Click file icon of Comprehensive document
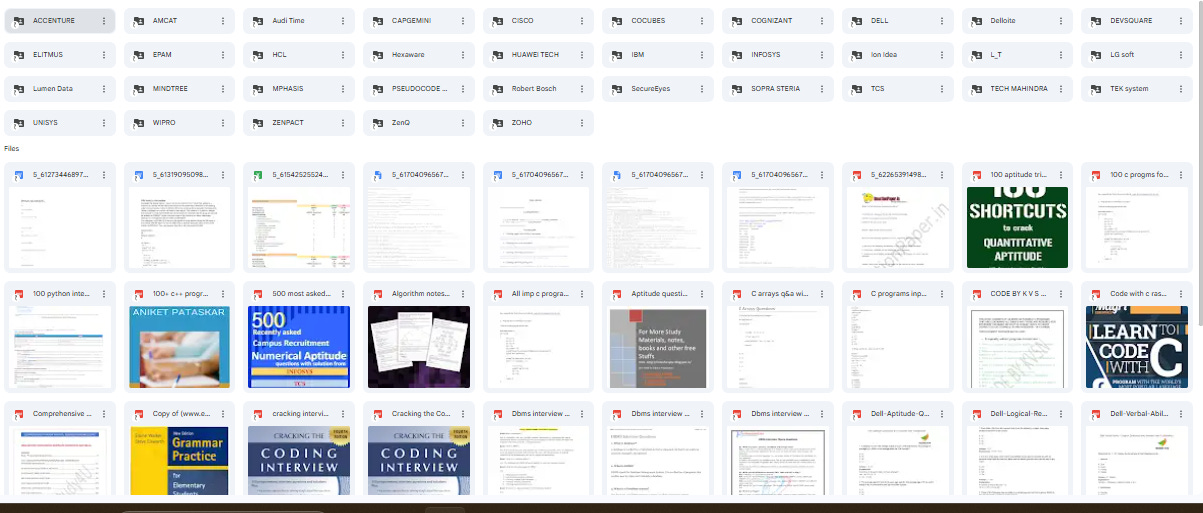Viewport: 1203px width, 513px height. pyautogui.click(x=19, y=413)
